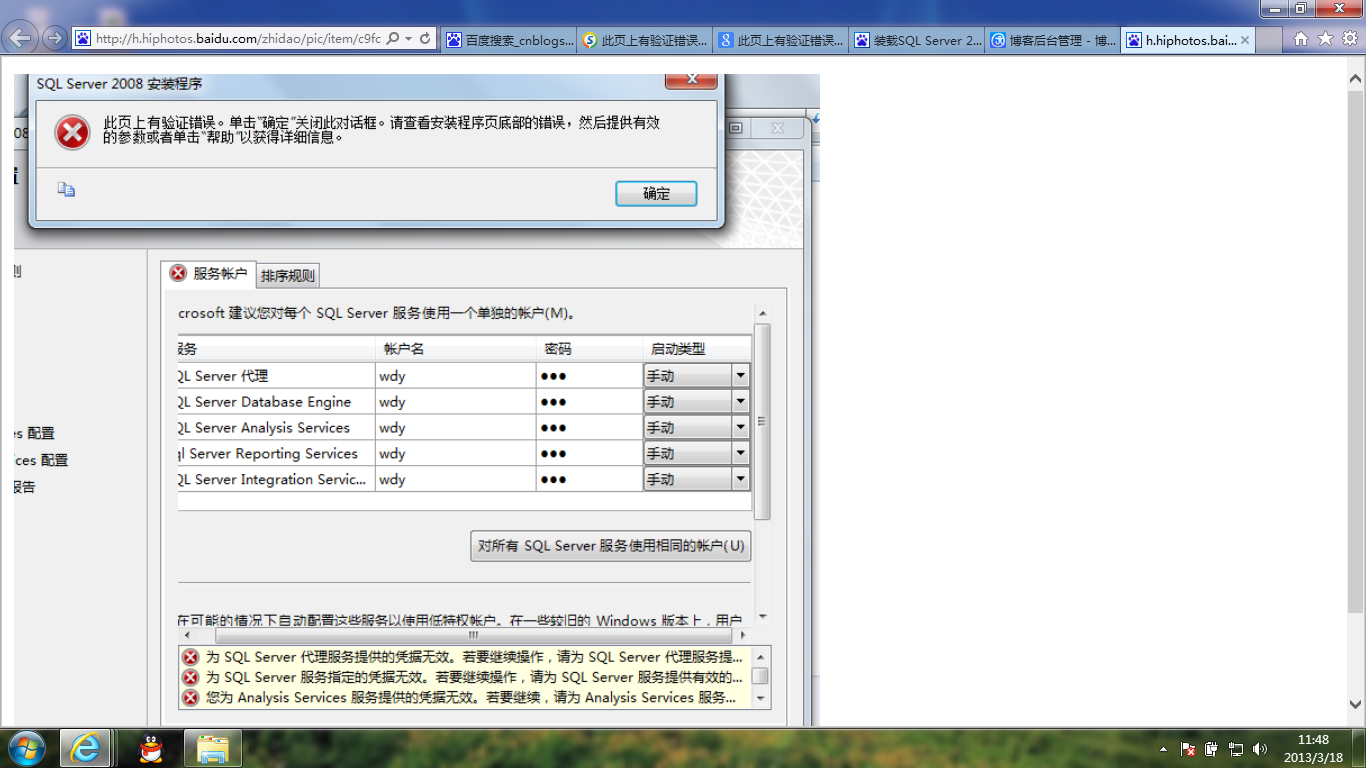Viewport: 1366px width, 768px height.
Task: Click error message about SQL Server 服务指定的凭据
Action: (x=474, y=677)
